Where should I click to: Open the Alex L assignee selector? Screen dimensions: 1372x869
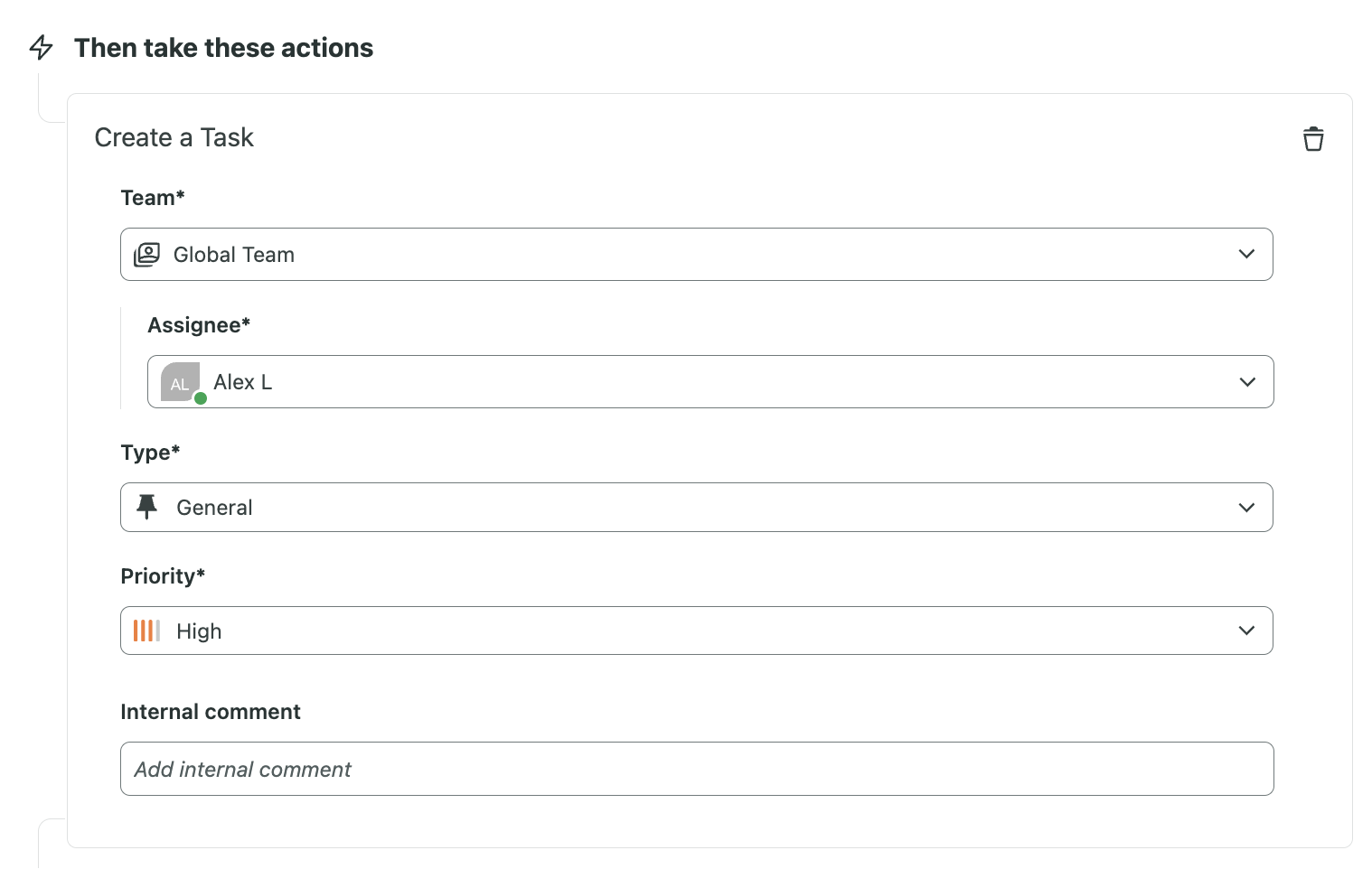click(710, 382)
